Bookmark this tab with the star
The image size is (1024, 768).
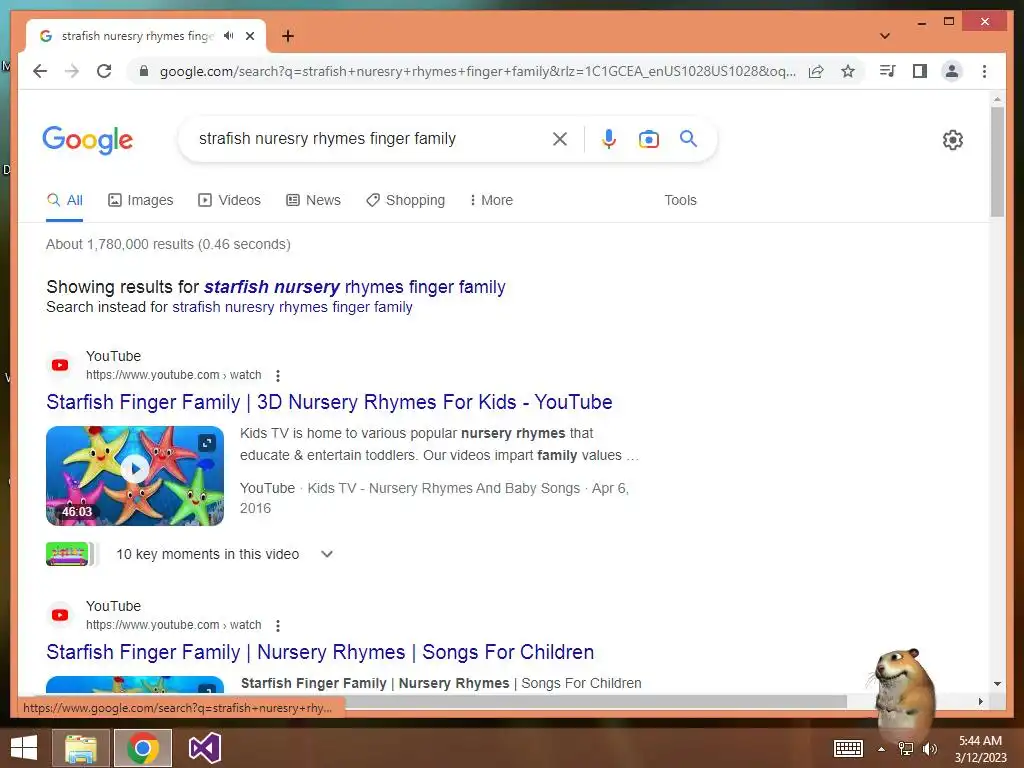coord(848,71)
